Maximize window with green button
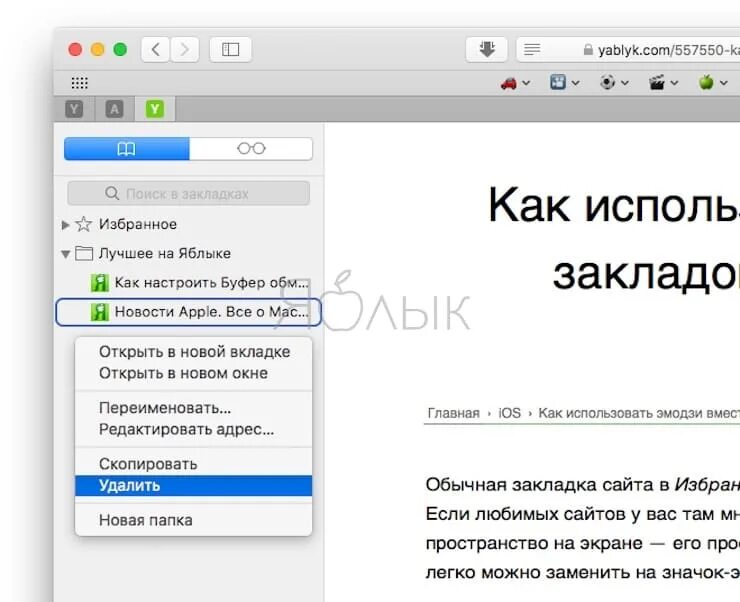This screenshot has width=740, height=602. click(x=120, y=50)
